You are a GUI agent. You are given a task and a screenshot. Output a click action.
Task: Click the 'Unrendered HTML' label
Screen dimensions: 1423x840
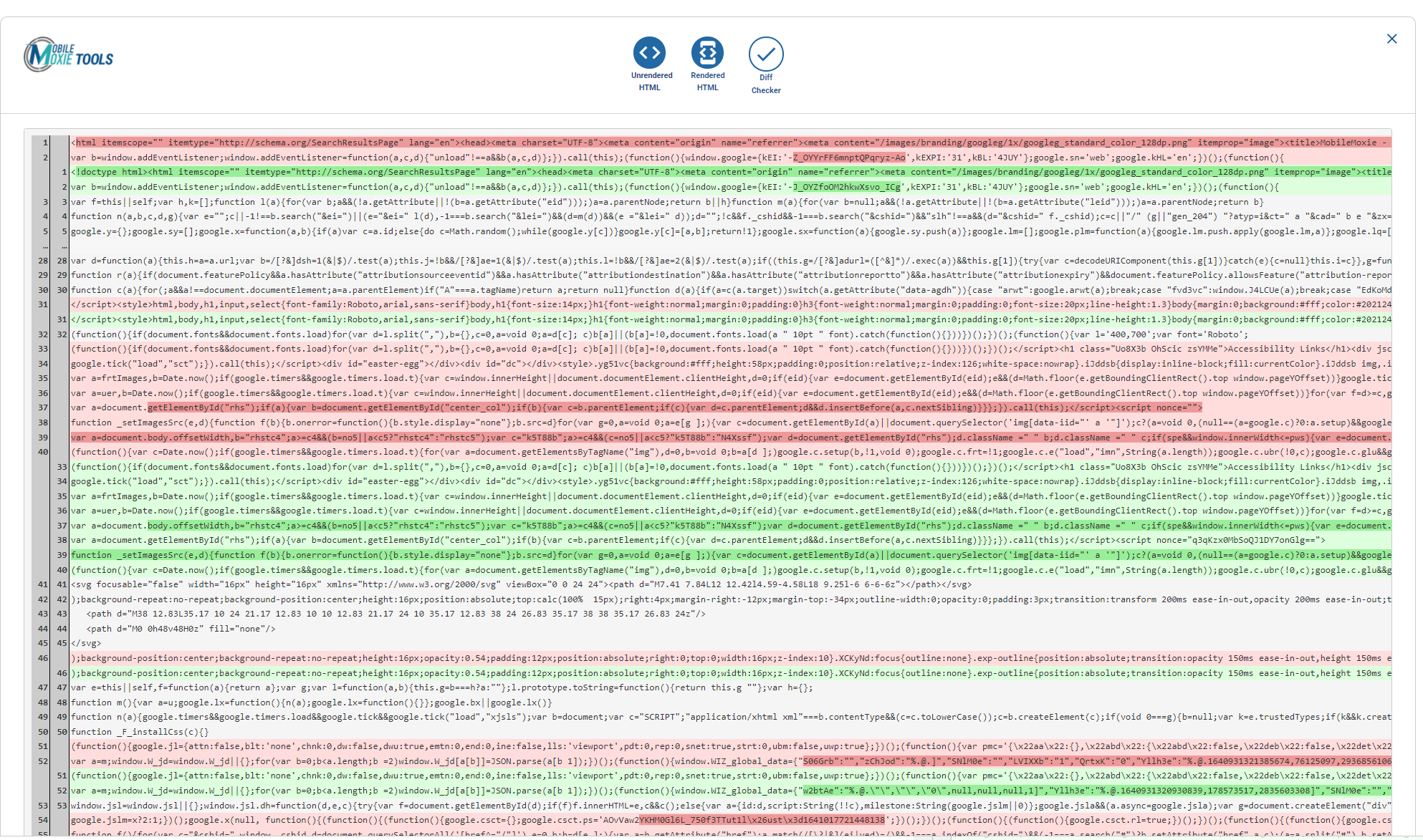coord(651,82)
